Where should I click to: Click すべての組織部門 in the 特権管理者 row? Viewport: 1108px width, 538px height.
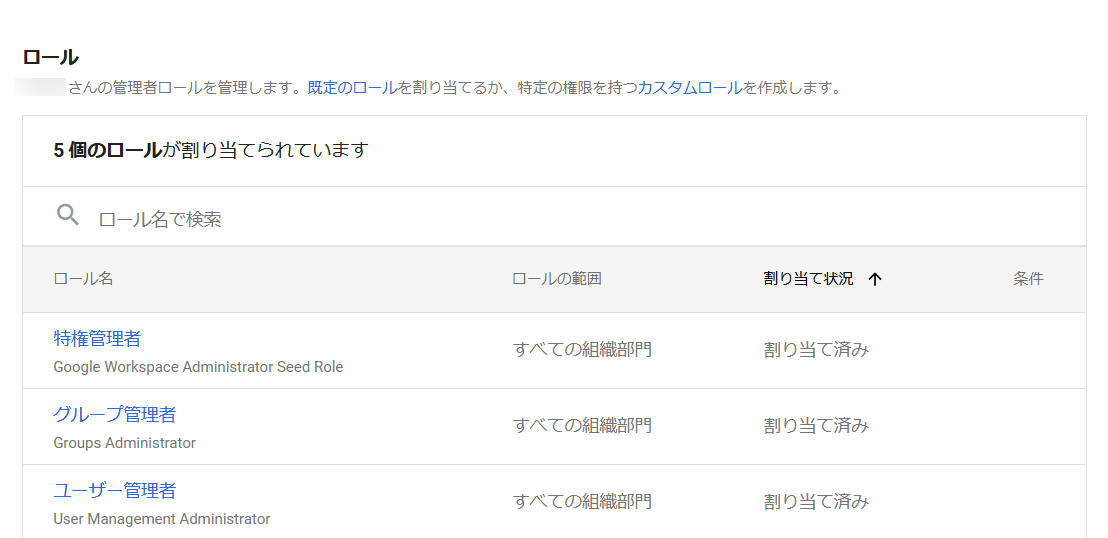582,349
